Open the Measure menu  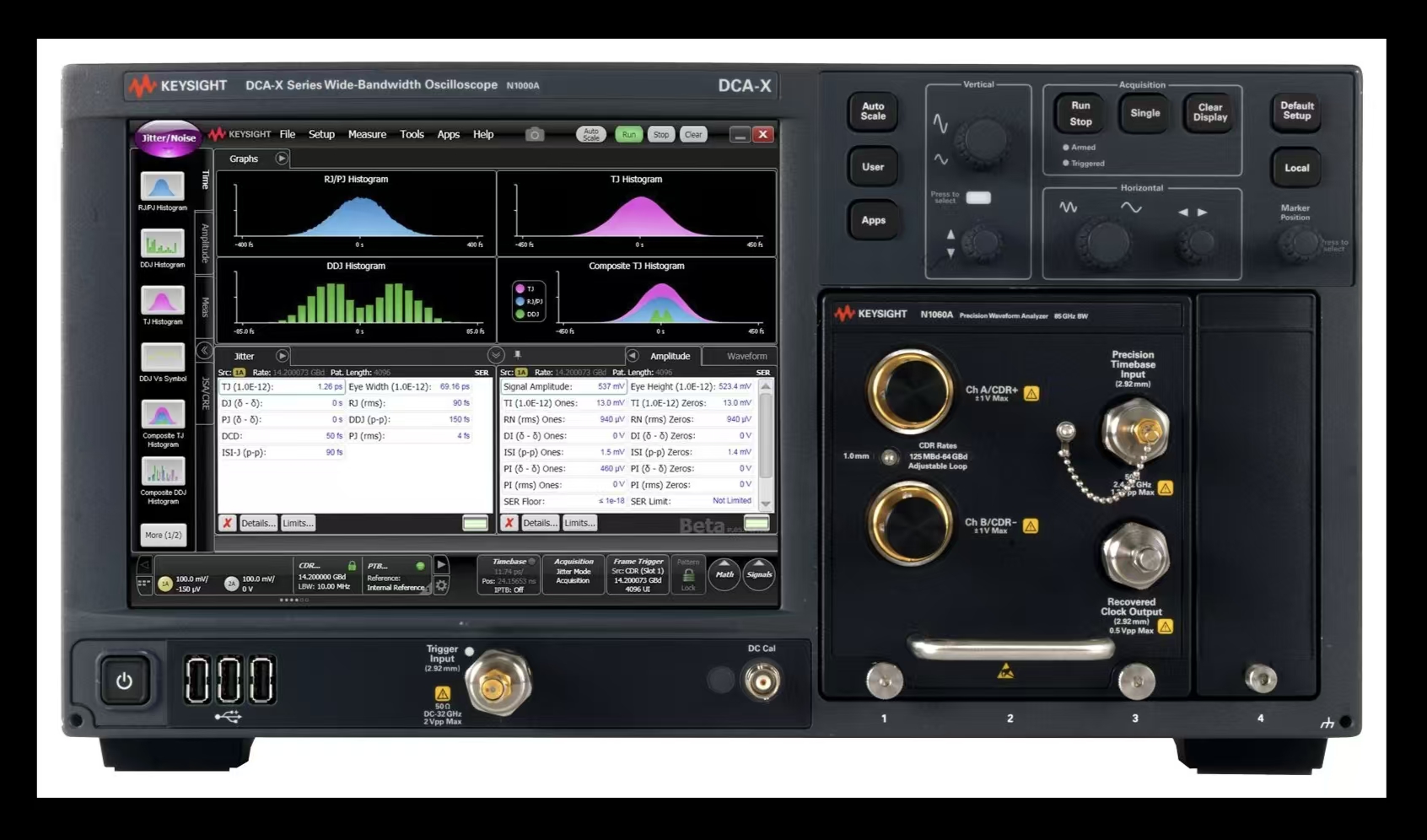[x=367, y=135]
